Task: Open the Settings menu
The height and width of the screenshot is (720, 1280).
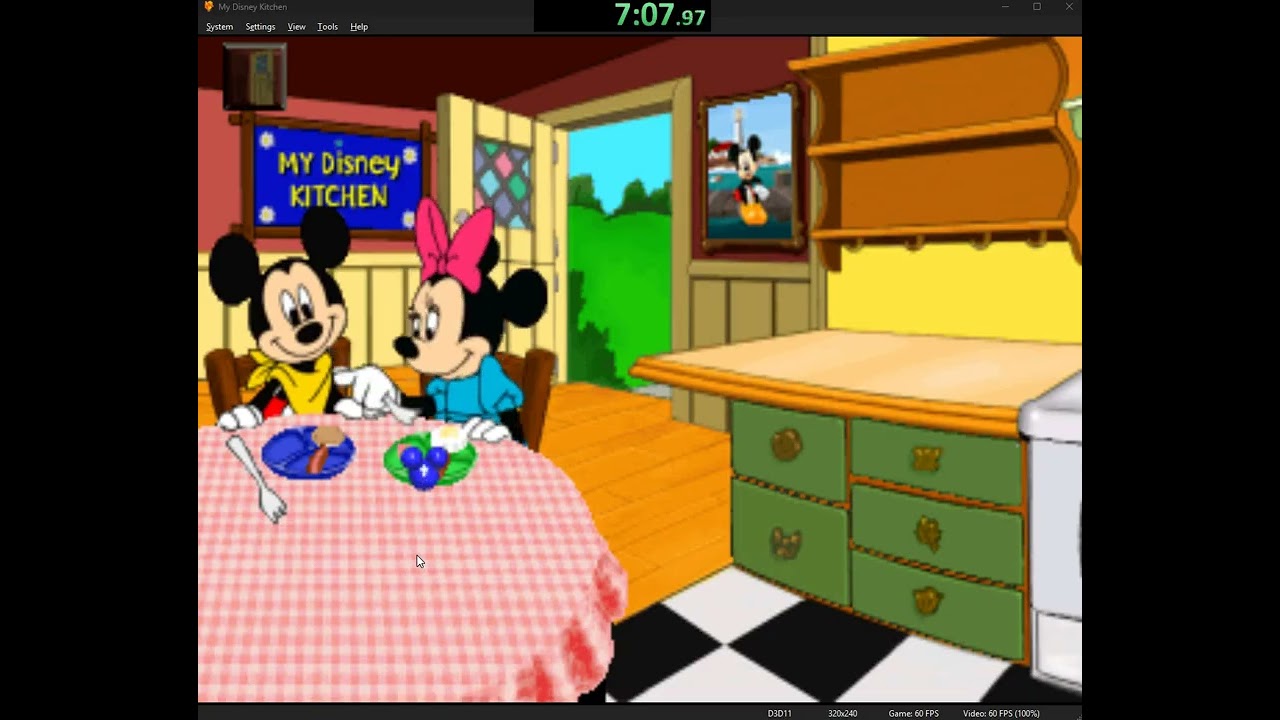Action: tap(260, 27)
